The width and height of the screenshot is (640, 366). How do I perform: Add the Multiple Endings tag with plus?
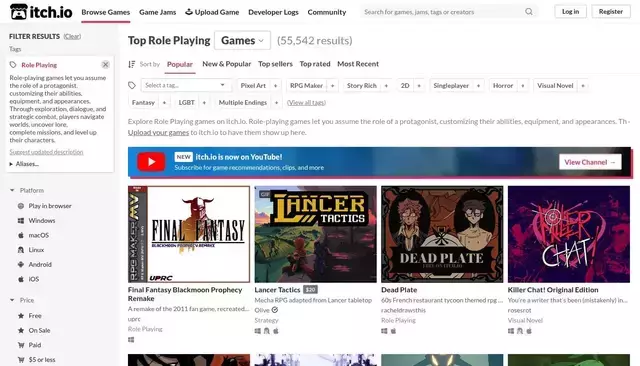276,102
